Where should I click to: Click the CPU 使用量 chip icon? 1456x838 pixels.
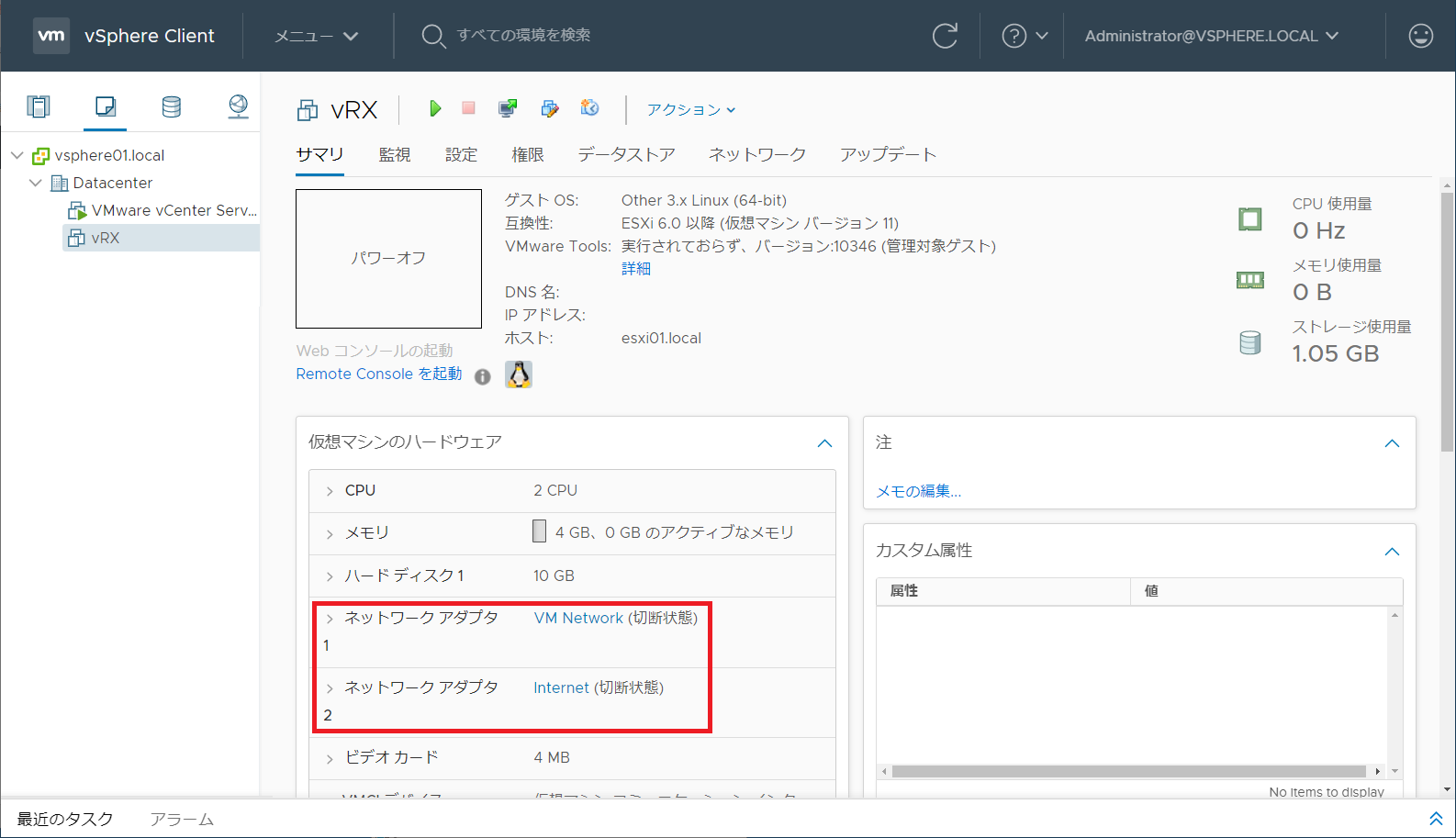point(1250,219)
